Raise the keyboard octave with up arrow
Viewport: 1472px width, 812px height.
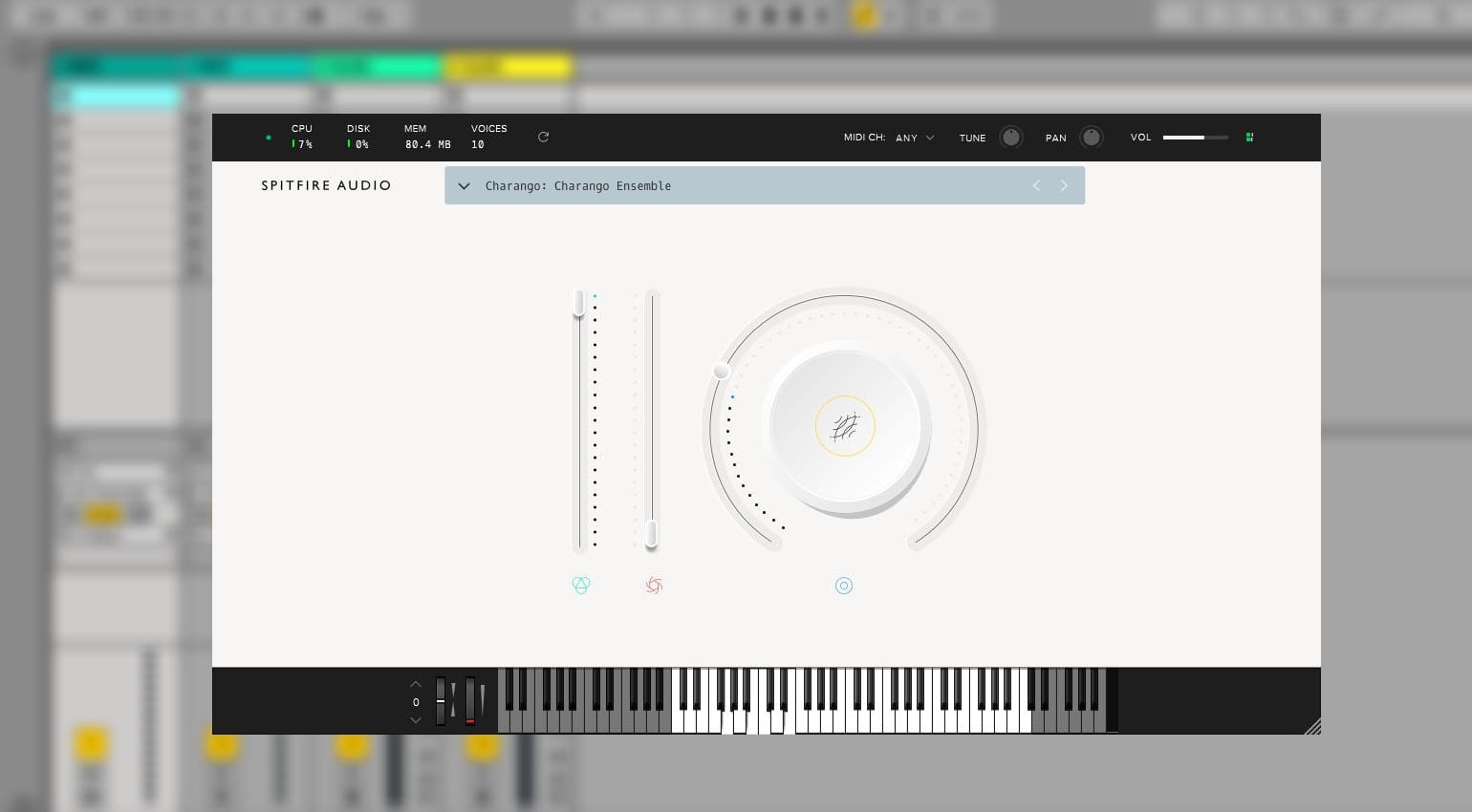click(x=416, y=684)
